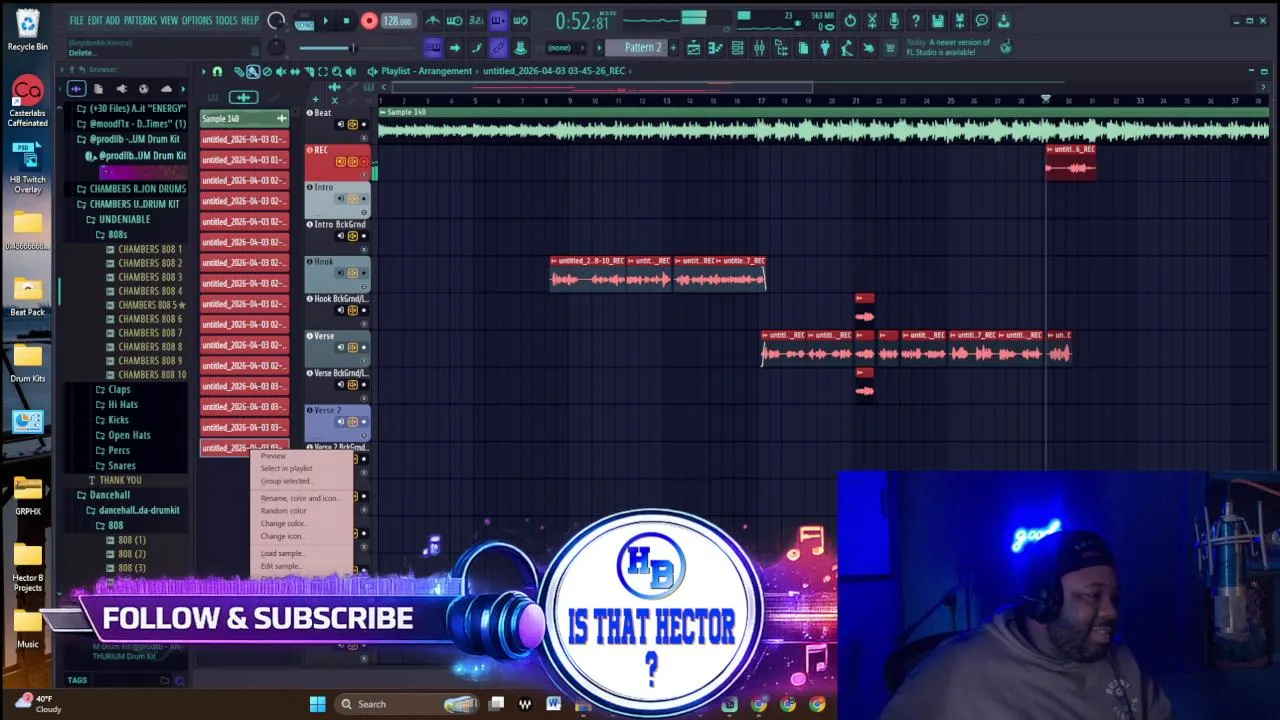Choose Rename, color and icon entry
The width and height of the screenshot is (1280, 720).
(299, 498)
